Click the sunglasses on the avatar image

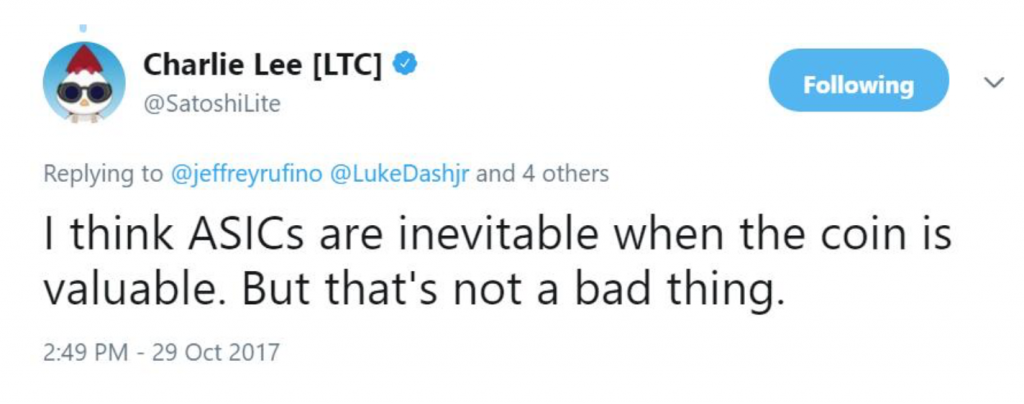click(82, 93)
